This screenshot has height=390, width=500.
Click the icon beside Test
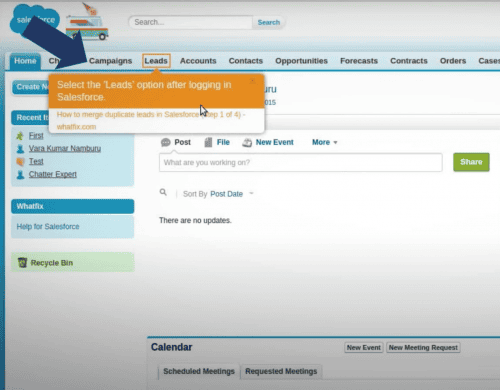click(x=20, y=162)
